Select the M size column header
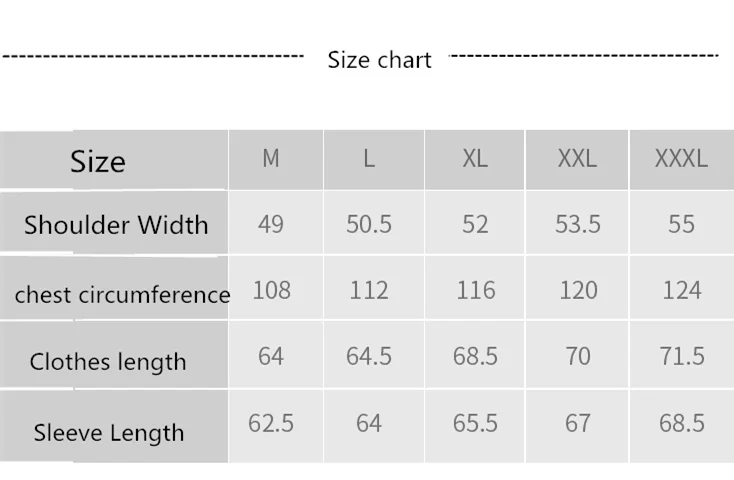Screen dimensions: 734x480 [x=271, y=159]
